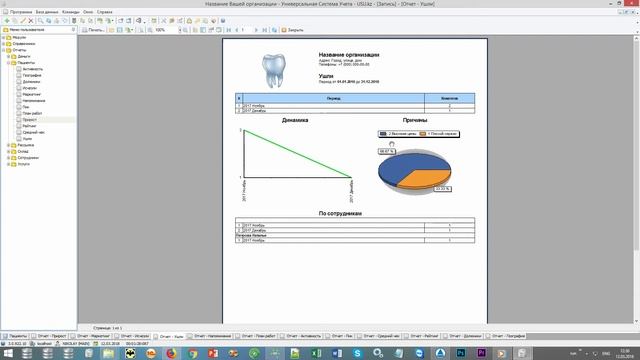Collapse the Отчеты folder

point(4,50)
